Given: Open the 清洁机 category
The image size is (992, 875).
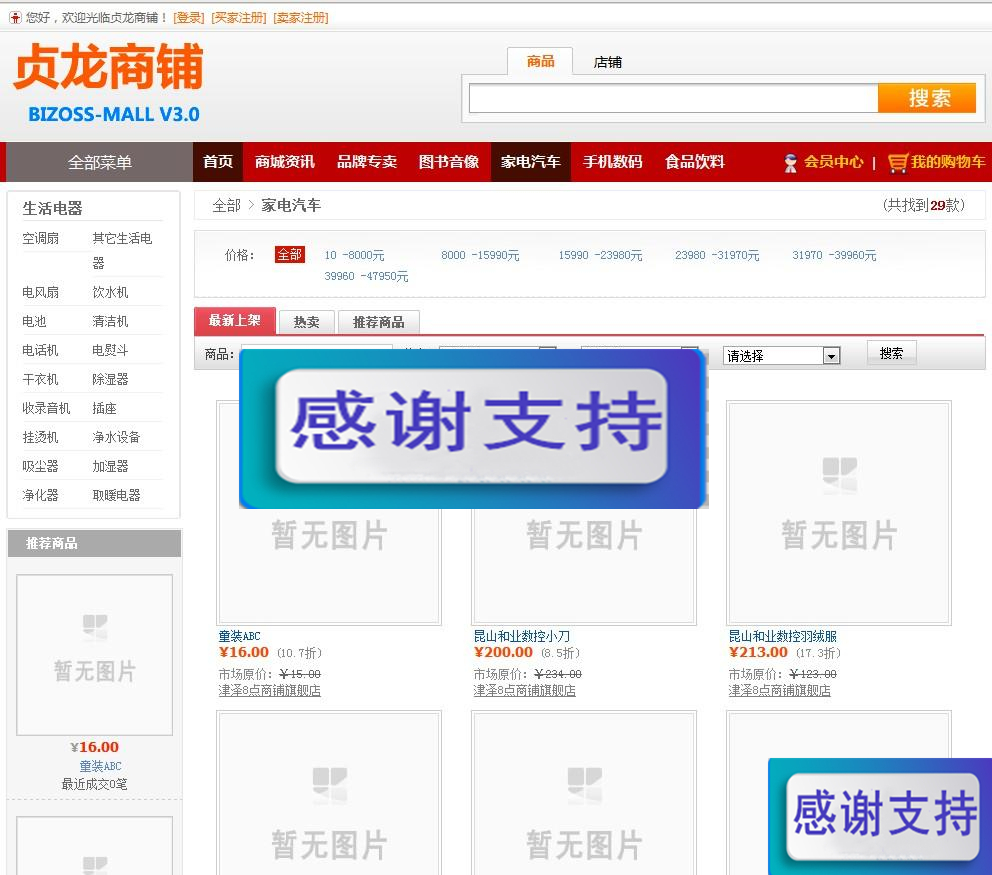Looking at the screenshot, I should pyautogui.click(x=110, y=321).
